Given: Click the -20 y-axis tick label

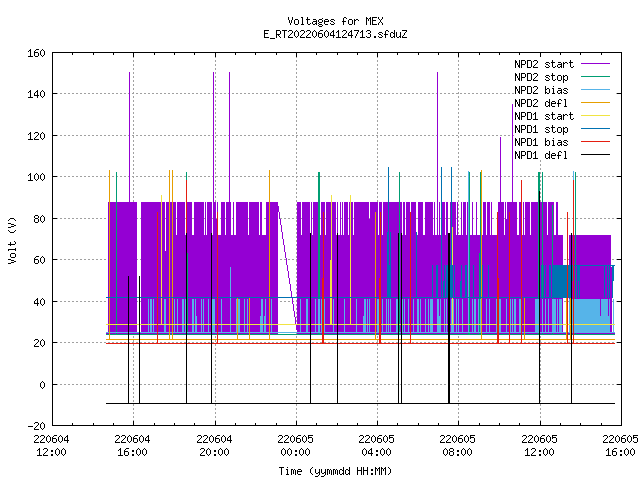Looking at the screenshot, I should tap(36, 426).
